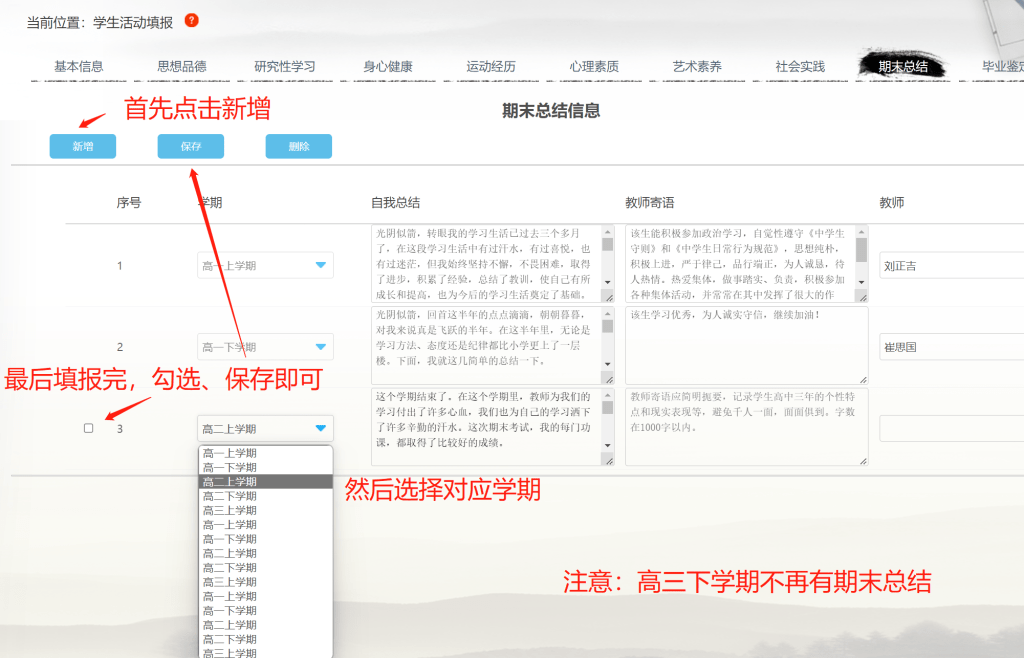Click the blue arrow on row 2 学期 dropdown
This screenshot has width=1024, height=658.
[320, 347]
